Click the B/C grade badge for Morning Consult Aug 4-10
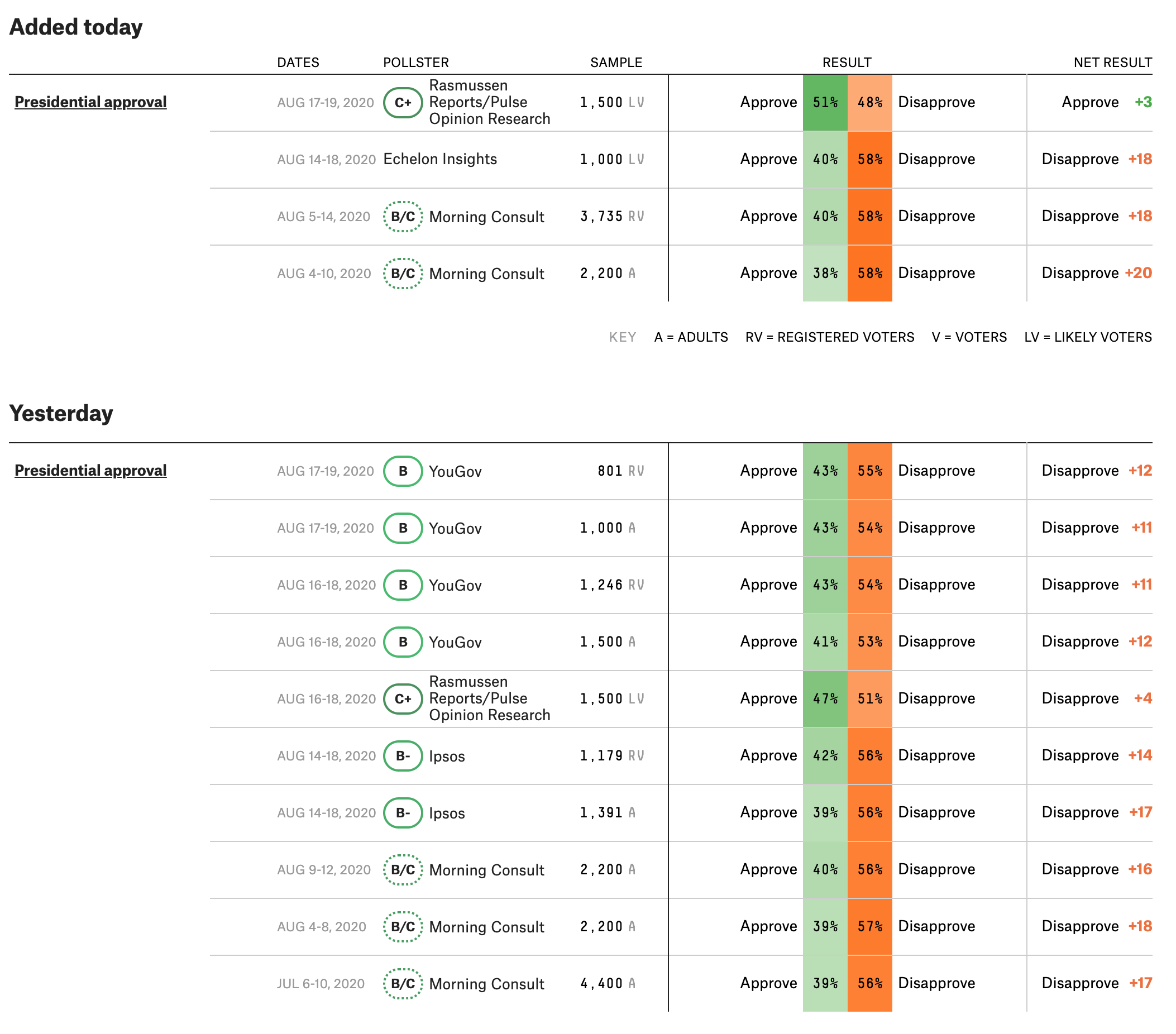 pos(403,274)
